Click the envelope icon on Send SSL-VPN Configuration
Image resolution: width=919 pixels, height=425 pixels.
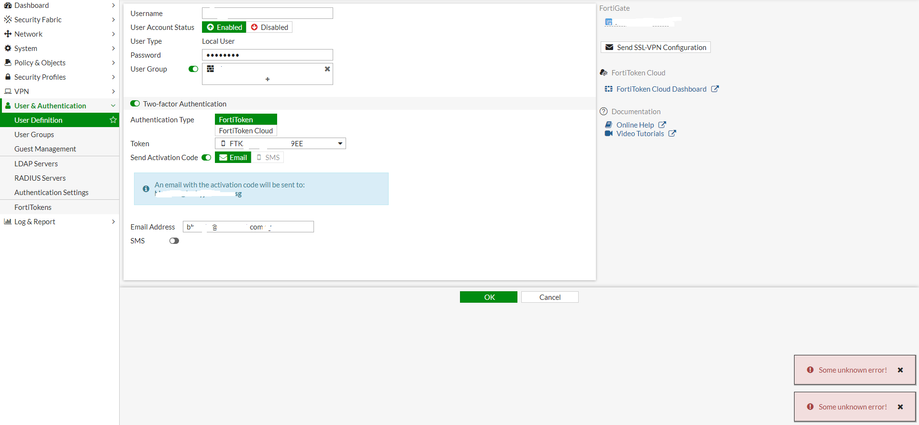click(x=610, y=47)
